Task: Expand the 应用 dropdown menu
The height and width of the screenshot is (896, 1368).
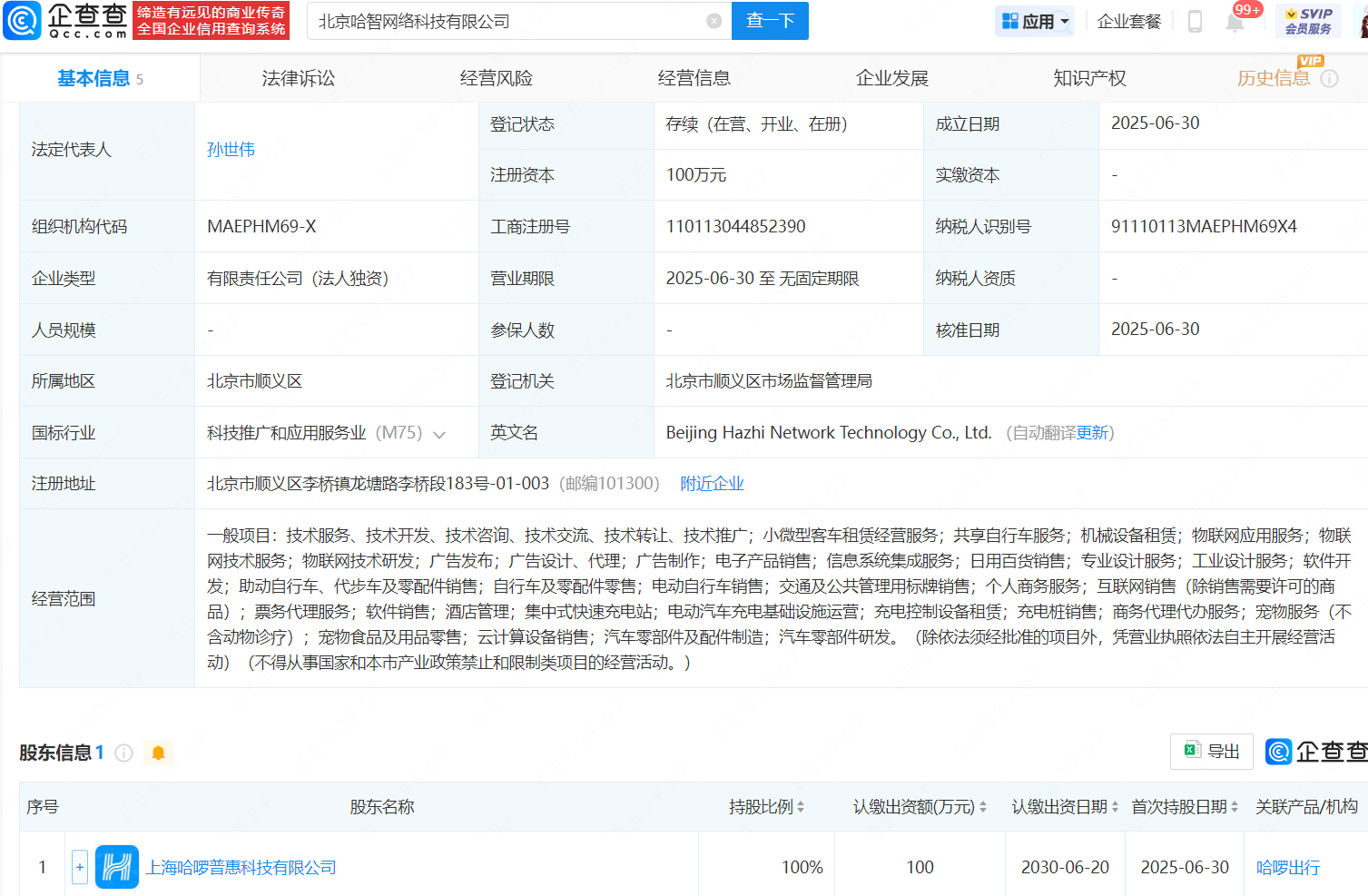Action: click(x=1035, y=21)
